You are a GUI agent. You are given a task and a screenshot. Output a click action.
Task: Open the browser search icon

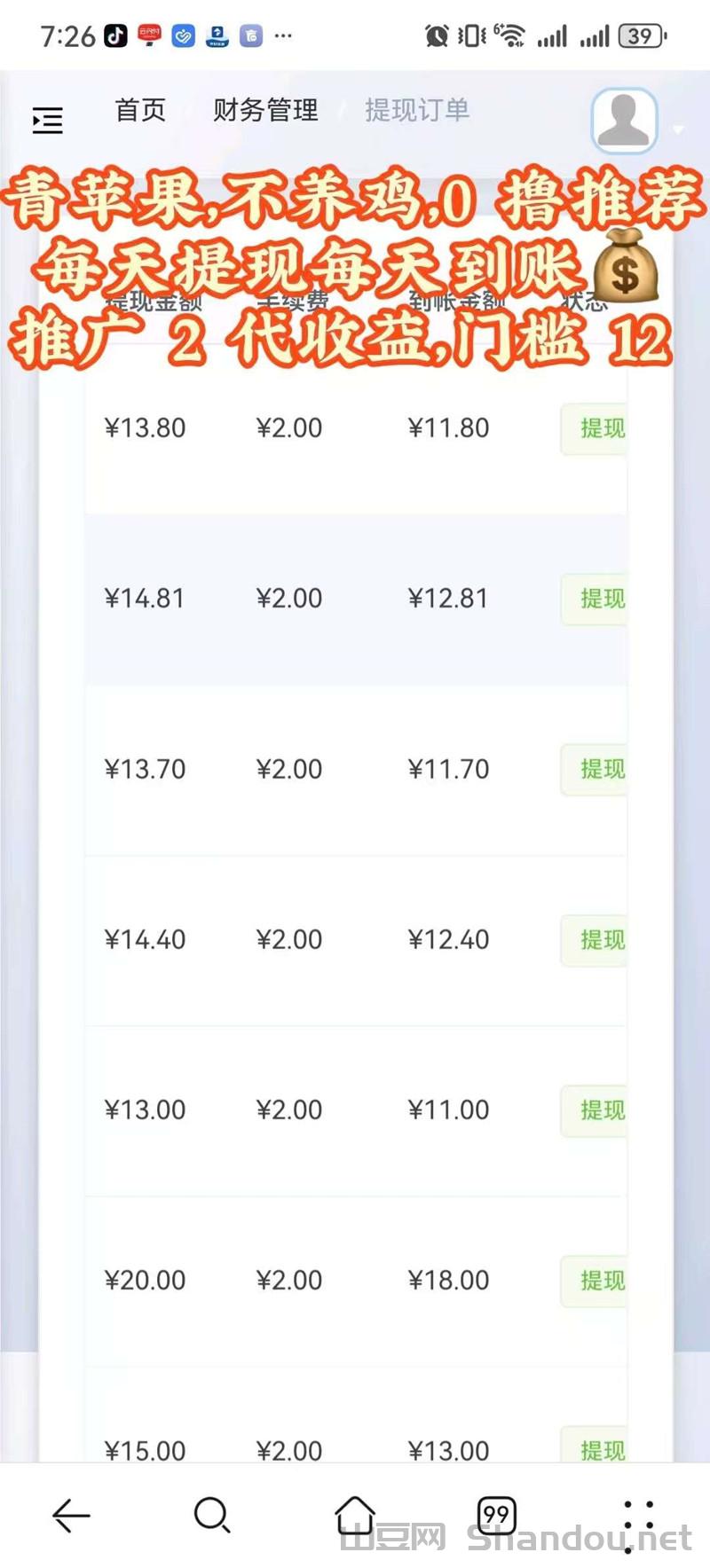pyautogui.click(x=212, y=1515)
